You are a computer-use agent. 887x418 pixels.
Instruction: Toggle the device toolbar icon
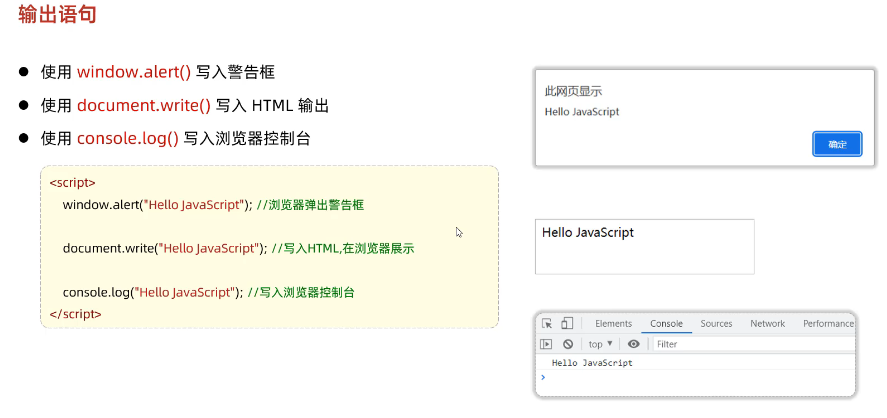click(567, 324)
